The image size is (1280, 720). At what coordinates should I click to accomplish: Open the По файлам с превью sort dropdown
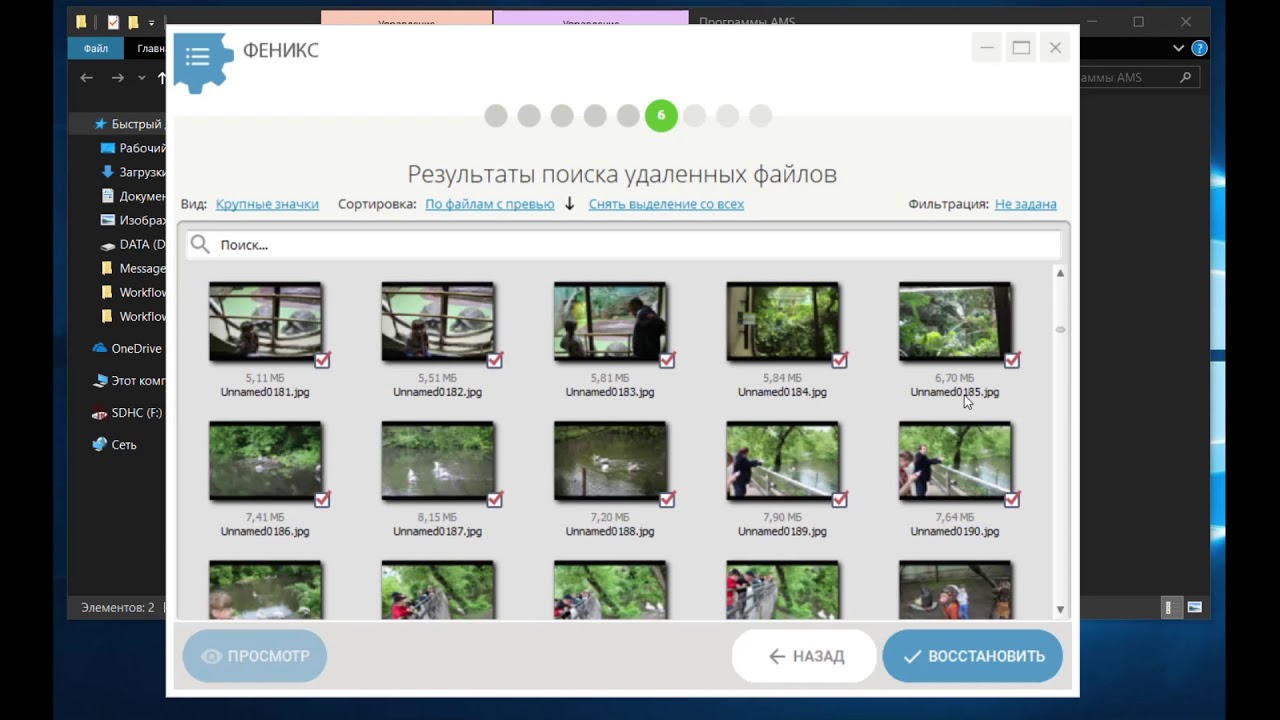click(490, 204)
